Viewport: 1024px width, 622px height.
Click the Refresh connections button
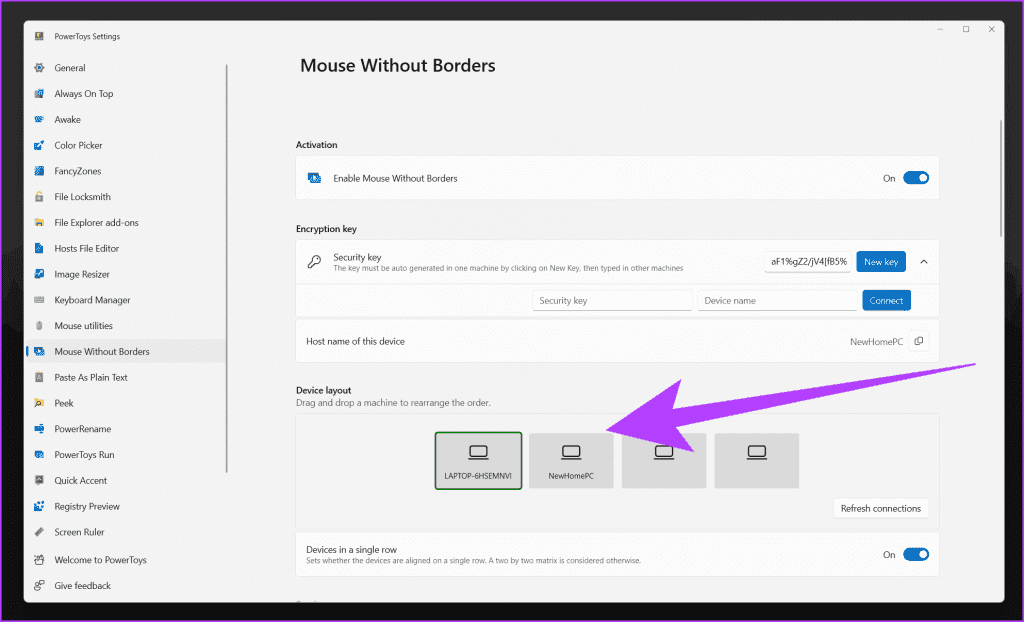880,508
